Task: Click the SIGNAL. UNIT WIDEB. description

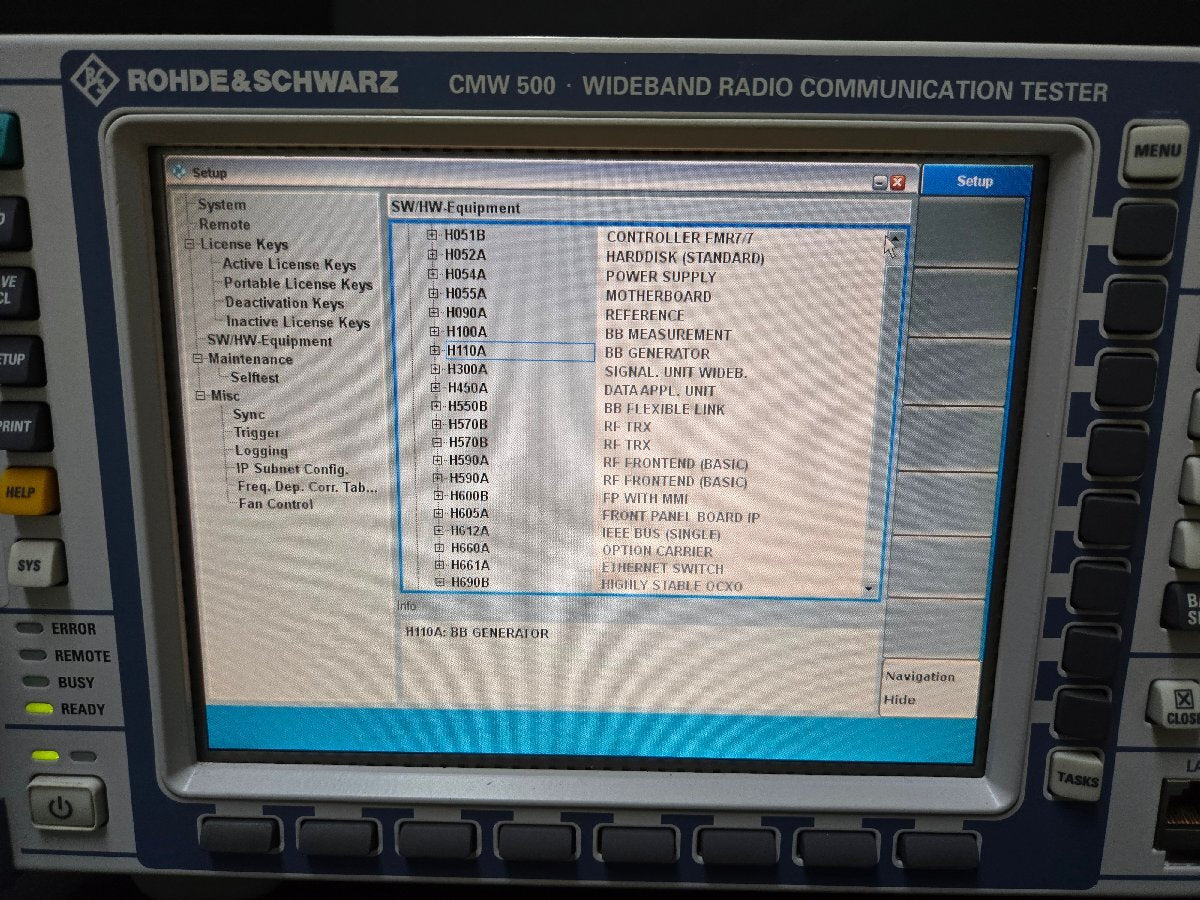Action: point(675,372)
